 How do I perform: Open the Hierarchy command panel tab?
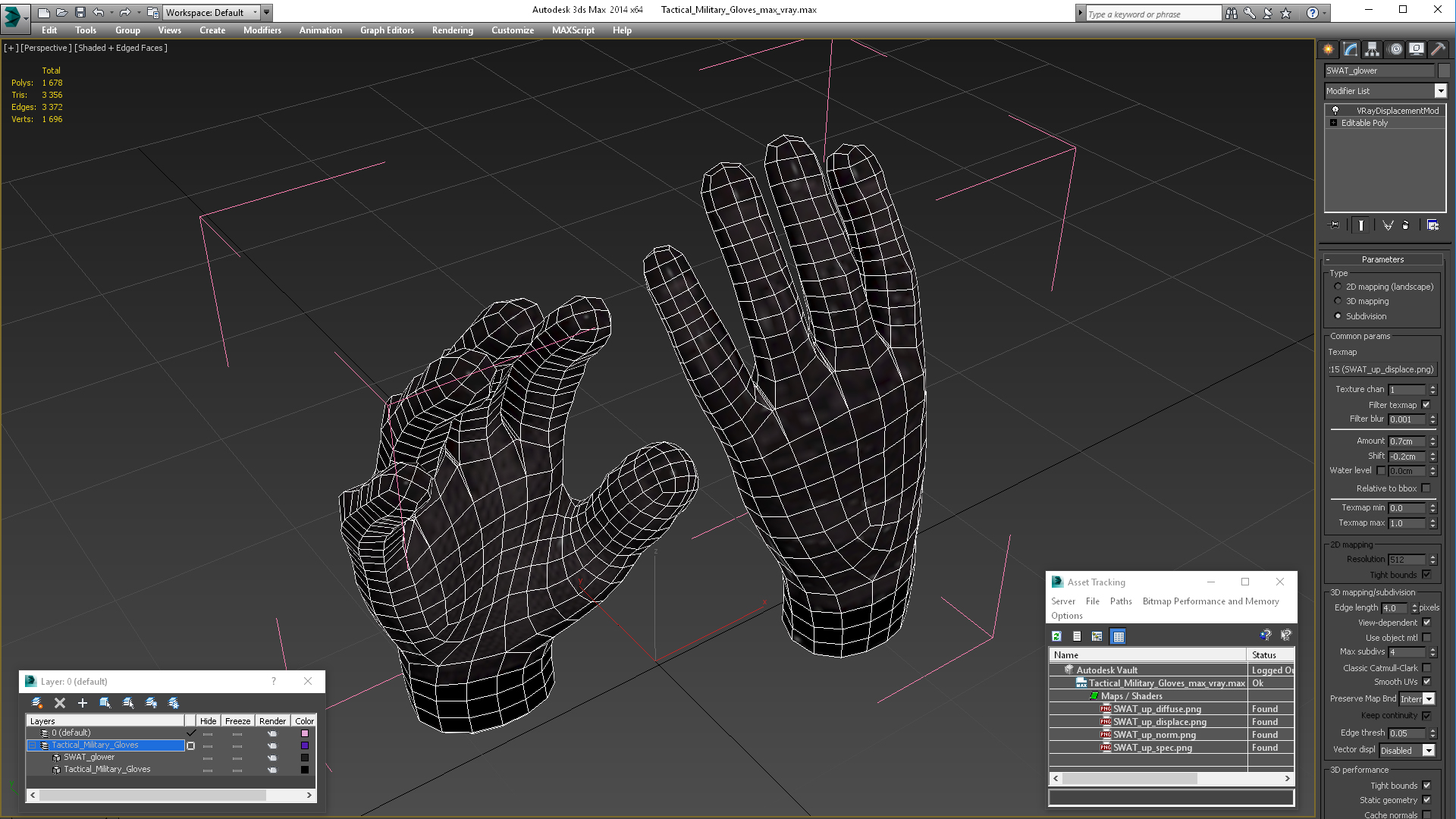tap(1372, 49)
